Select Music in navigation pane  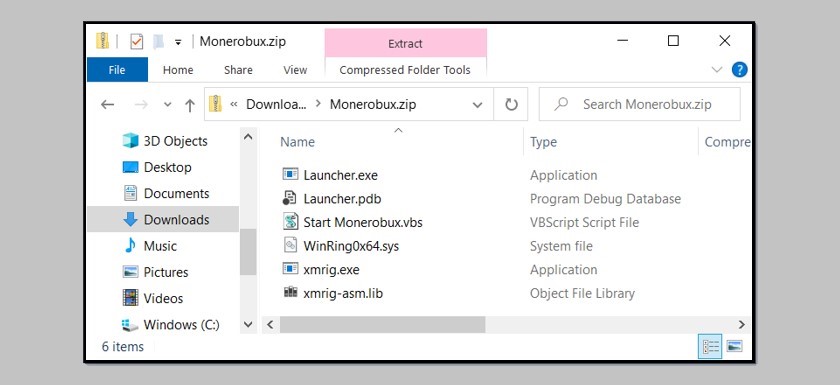pyautogui.click(x=160, y=246)
